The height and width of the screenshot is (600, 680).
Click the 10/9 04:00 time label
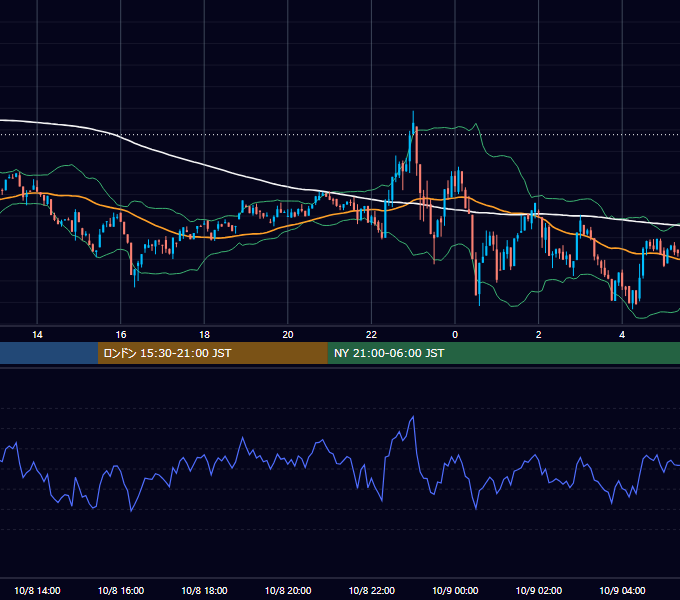[x=622, y=590]
